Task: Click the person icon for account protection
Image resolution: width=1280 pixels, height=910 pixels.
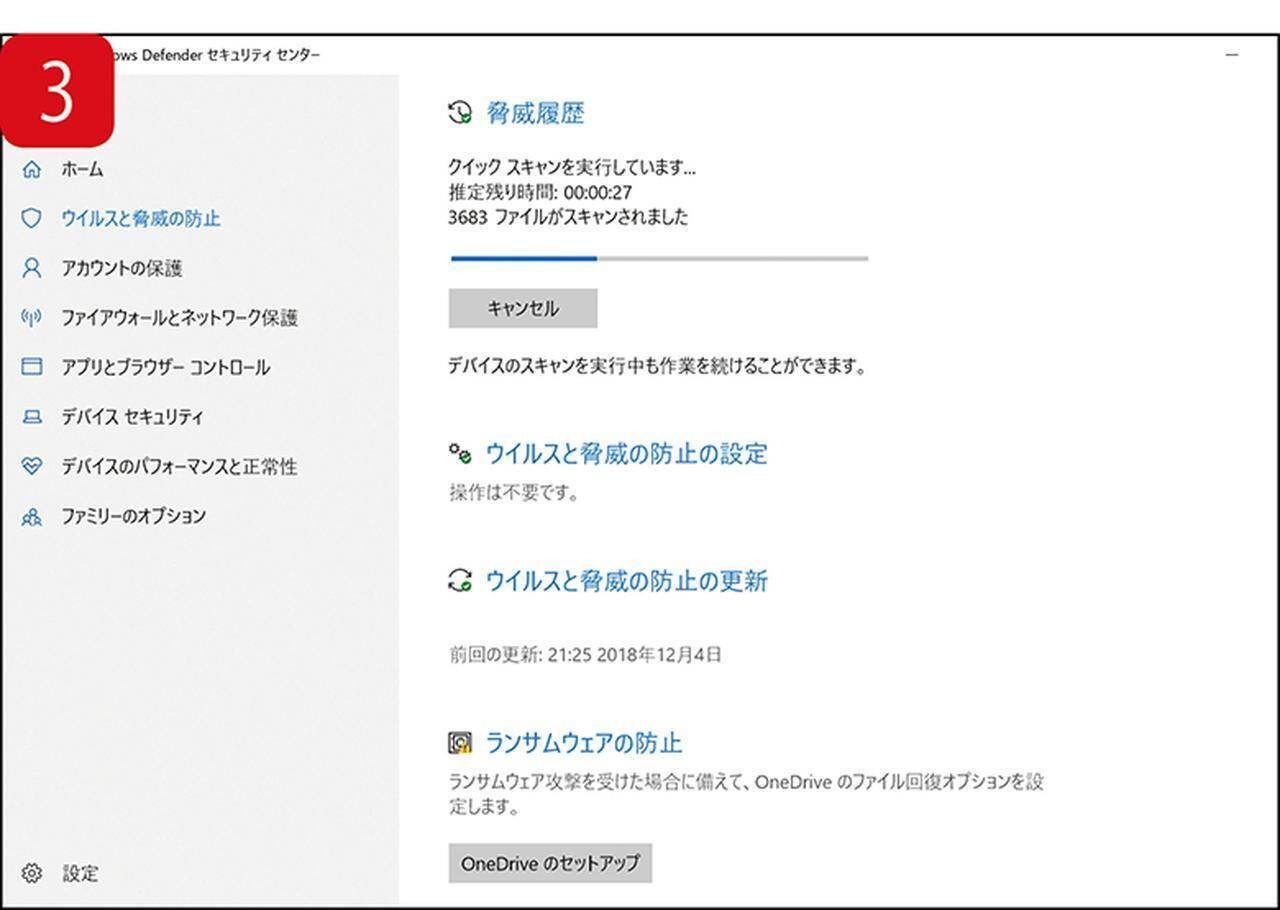Action: (x=32, y=268)
